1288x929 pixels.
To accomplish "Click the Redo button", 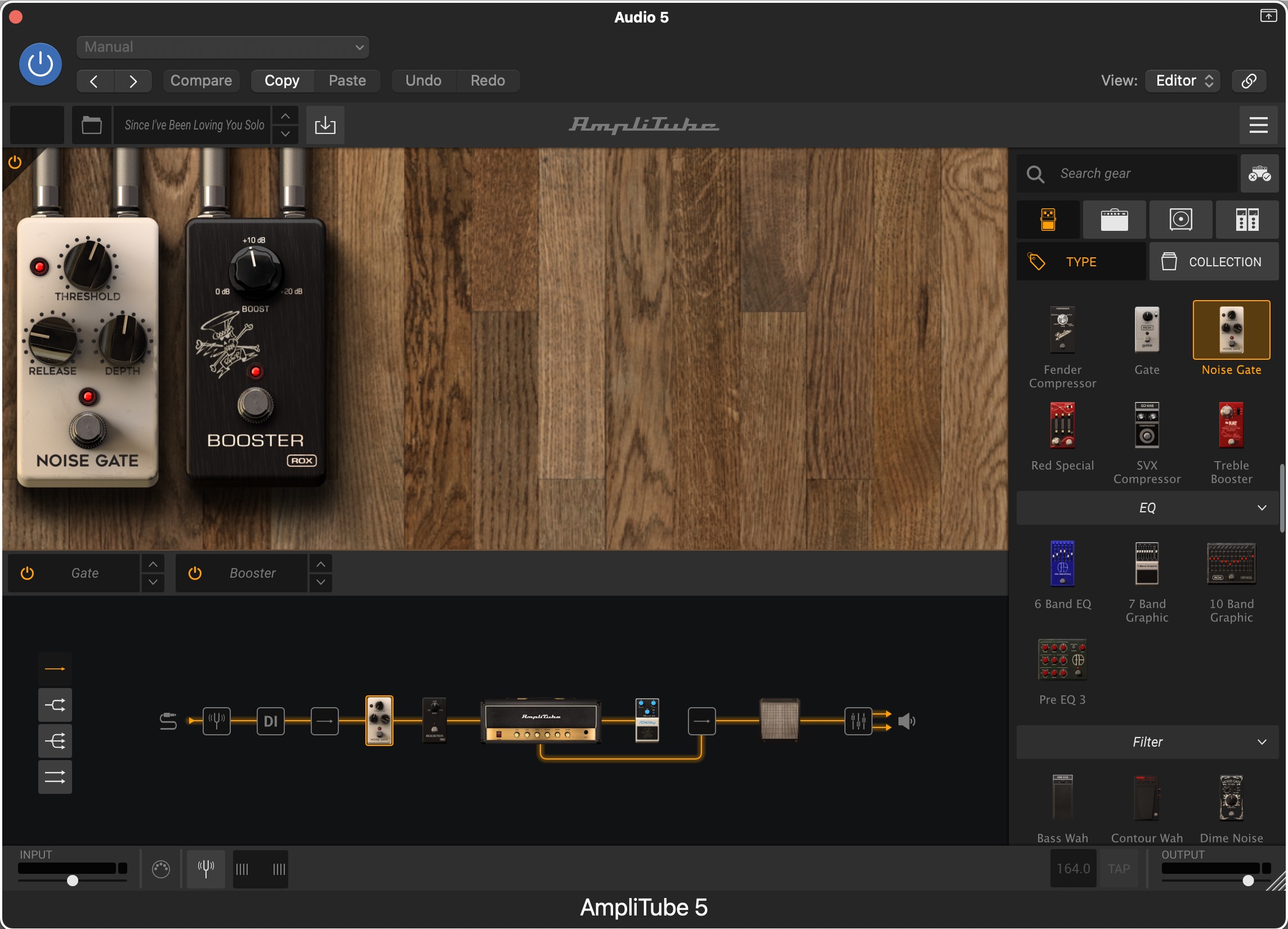I will click(488, 81).
